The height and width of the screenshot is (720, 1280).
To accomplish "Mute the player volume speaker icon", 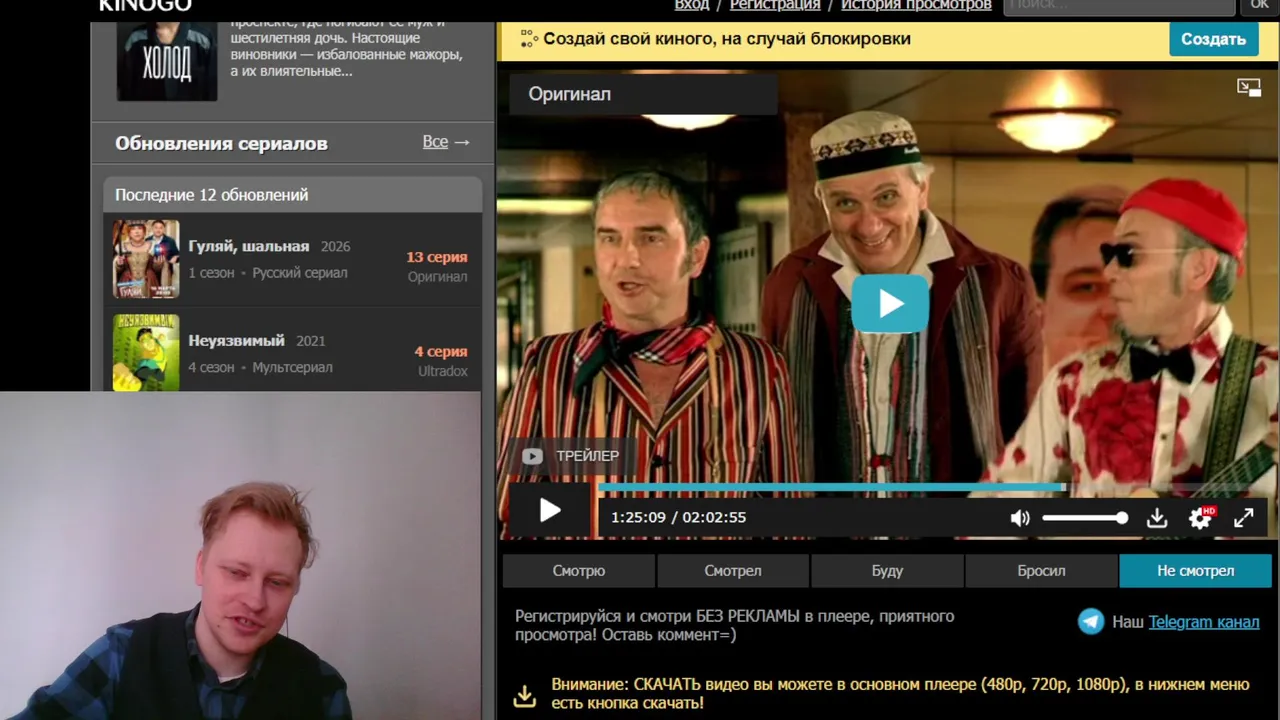I will click(1020, 518).
